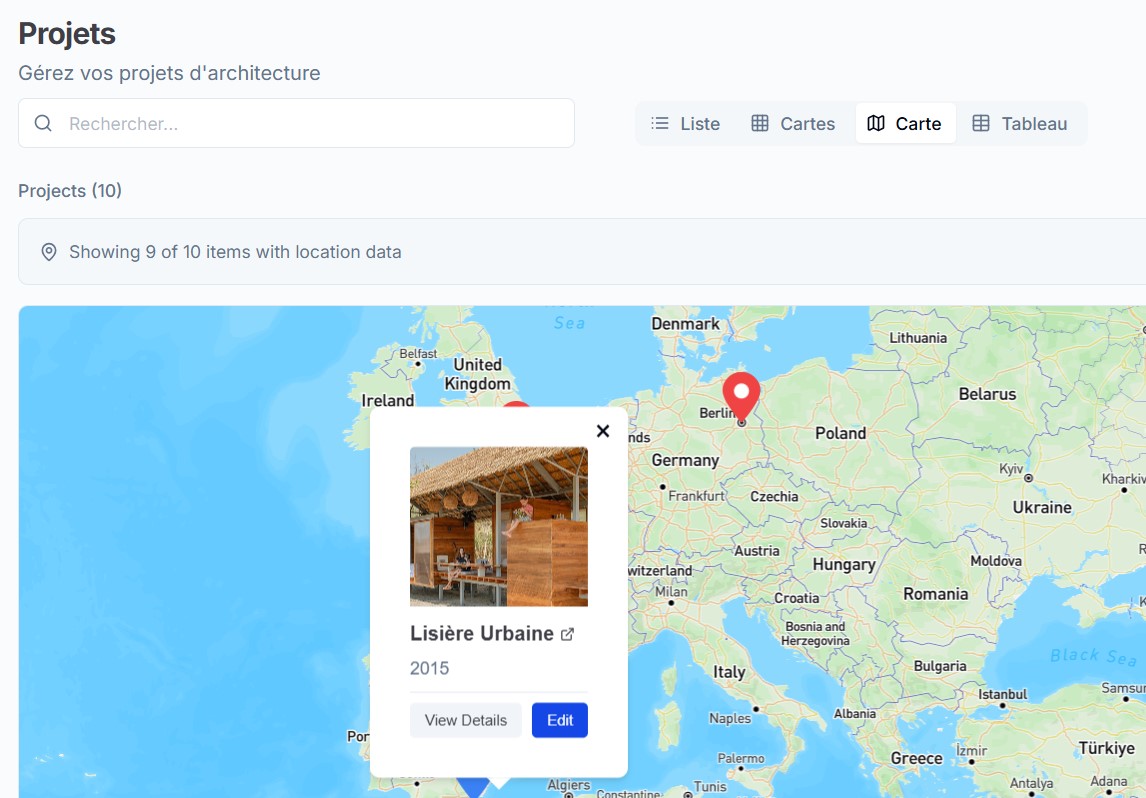The image size is (1146, 798).
Task: Switch to the Liste view tab
Action: click(686, 124)
